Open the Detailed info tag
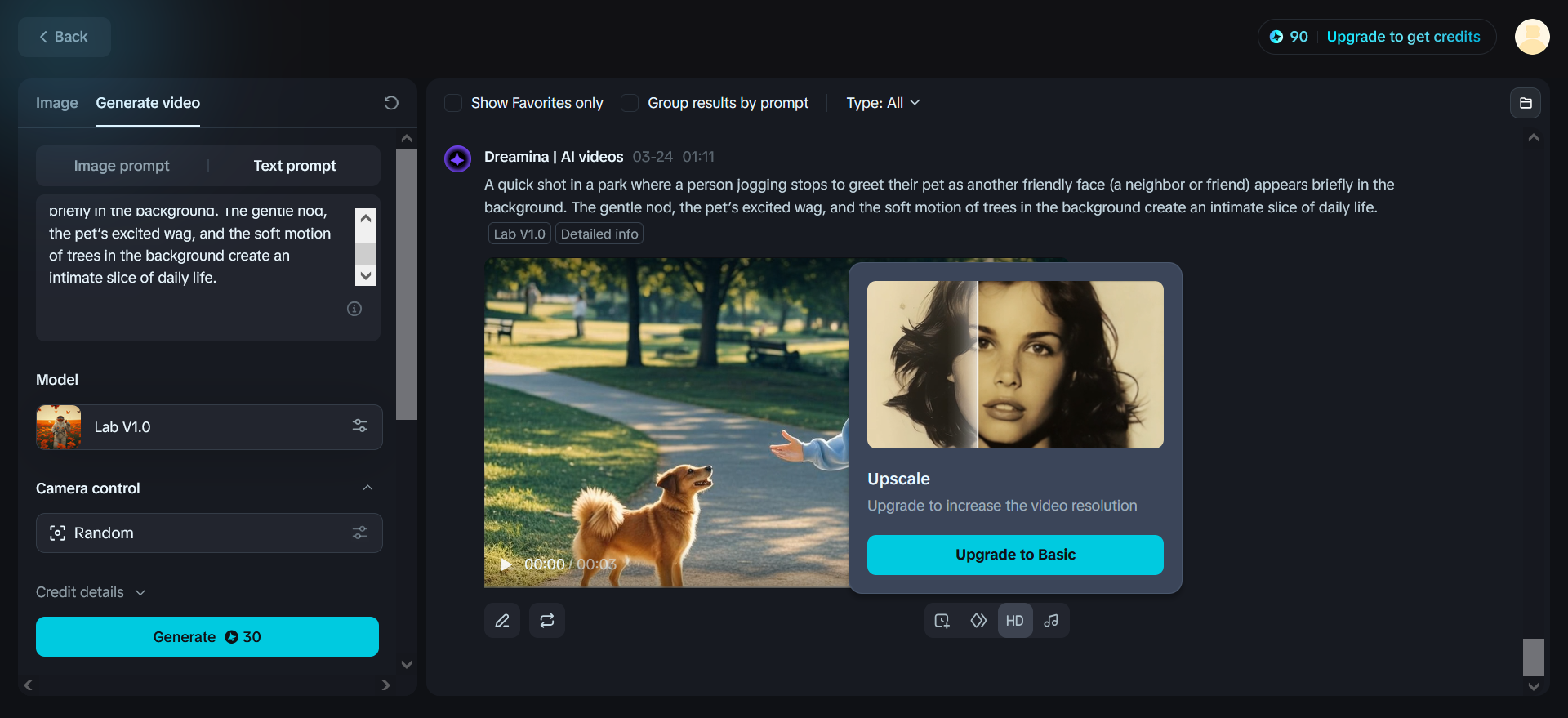The image size is (1568, 718). [x=599, y=234]
